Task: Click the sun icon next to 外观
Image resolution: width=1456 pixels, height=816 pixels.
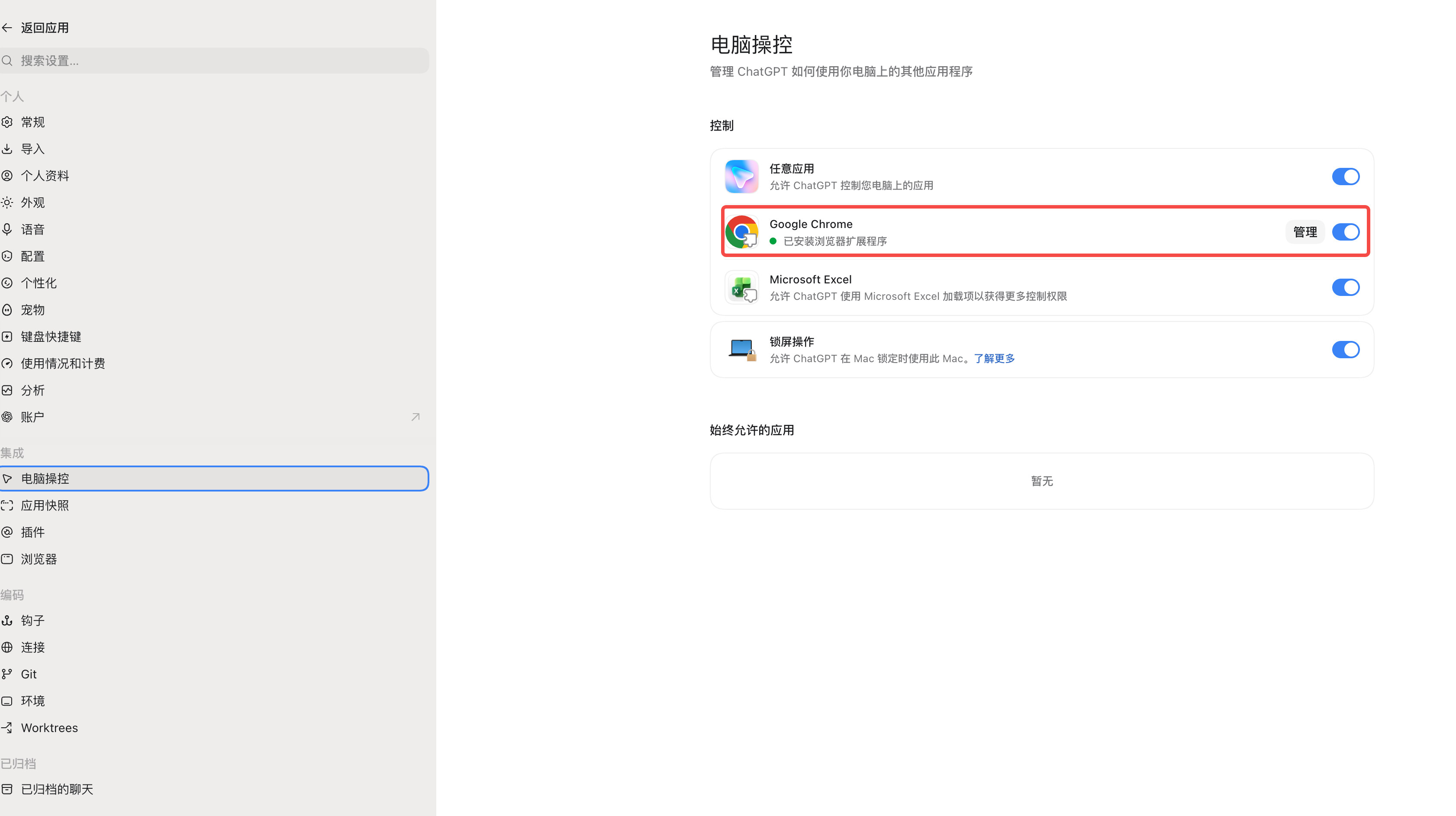Action: tap(7, 202)
